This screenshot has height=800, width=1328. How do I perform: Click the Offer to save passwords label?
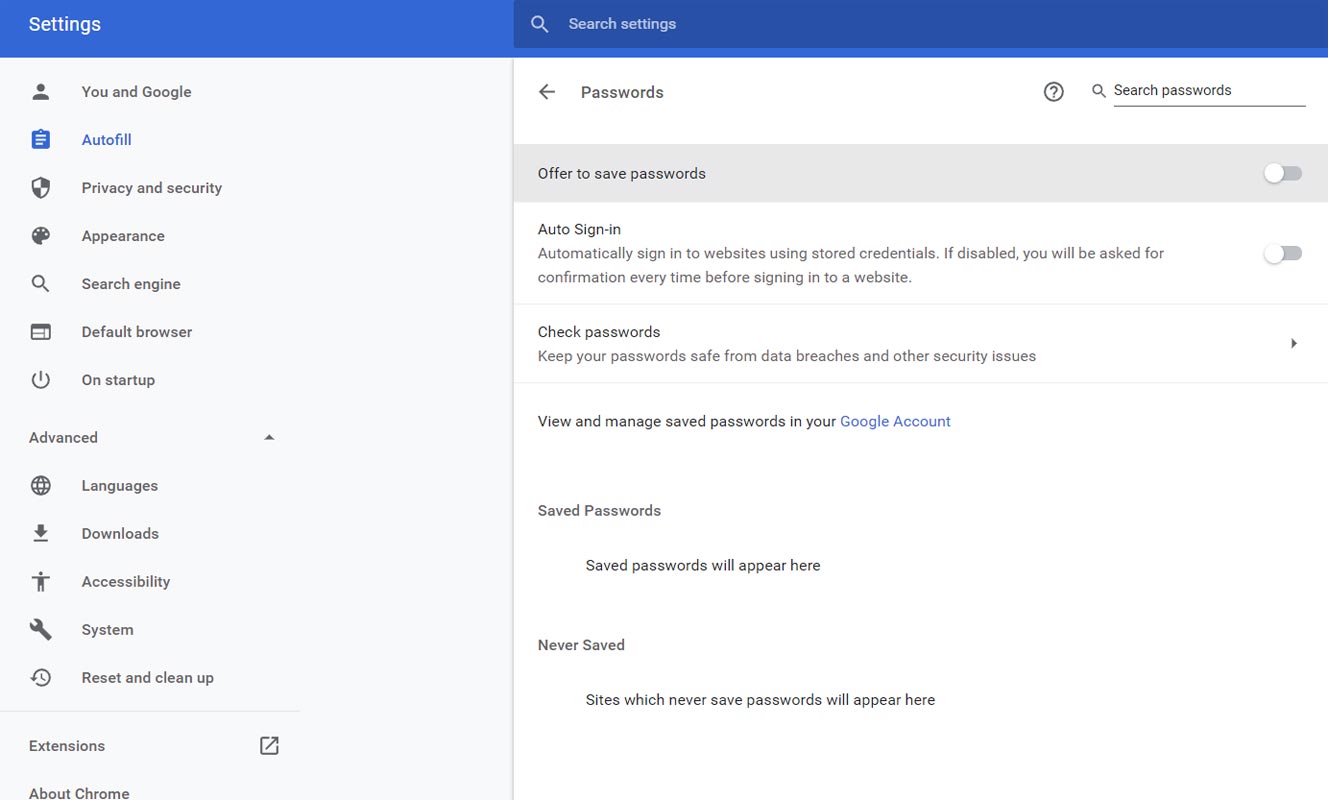pyautogui.click(x=622, y=174)
